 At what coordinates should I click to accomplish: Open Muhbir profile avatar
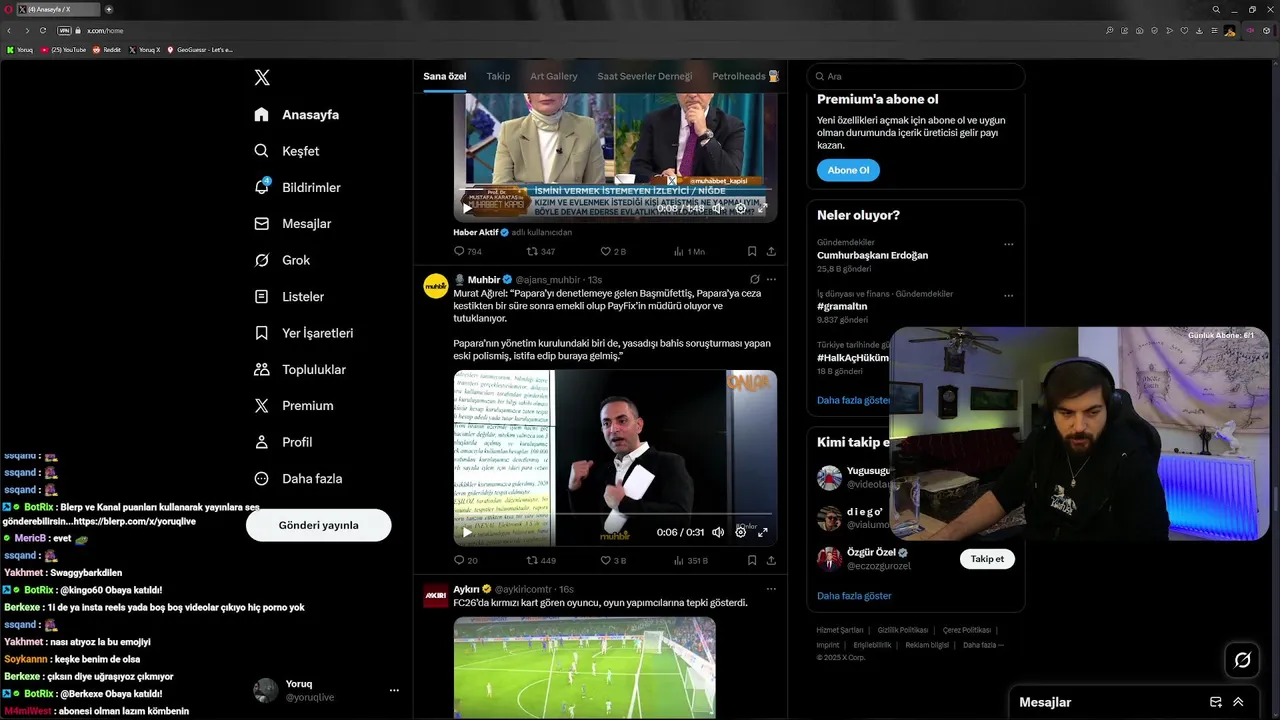(436, 287)
